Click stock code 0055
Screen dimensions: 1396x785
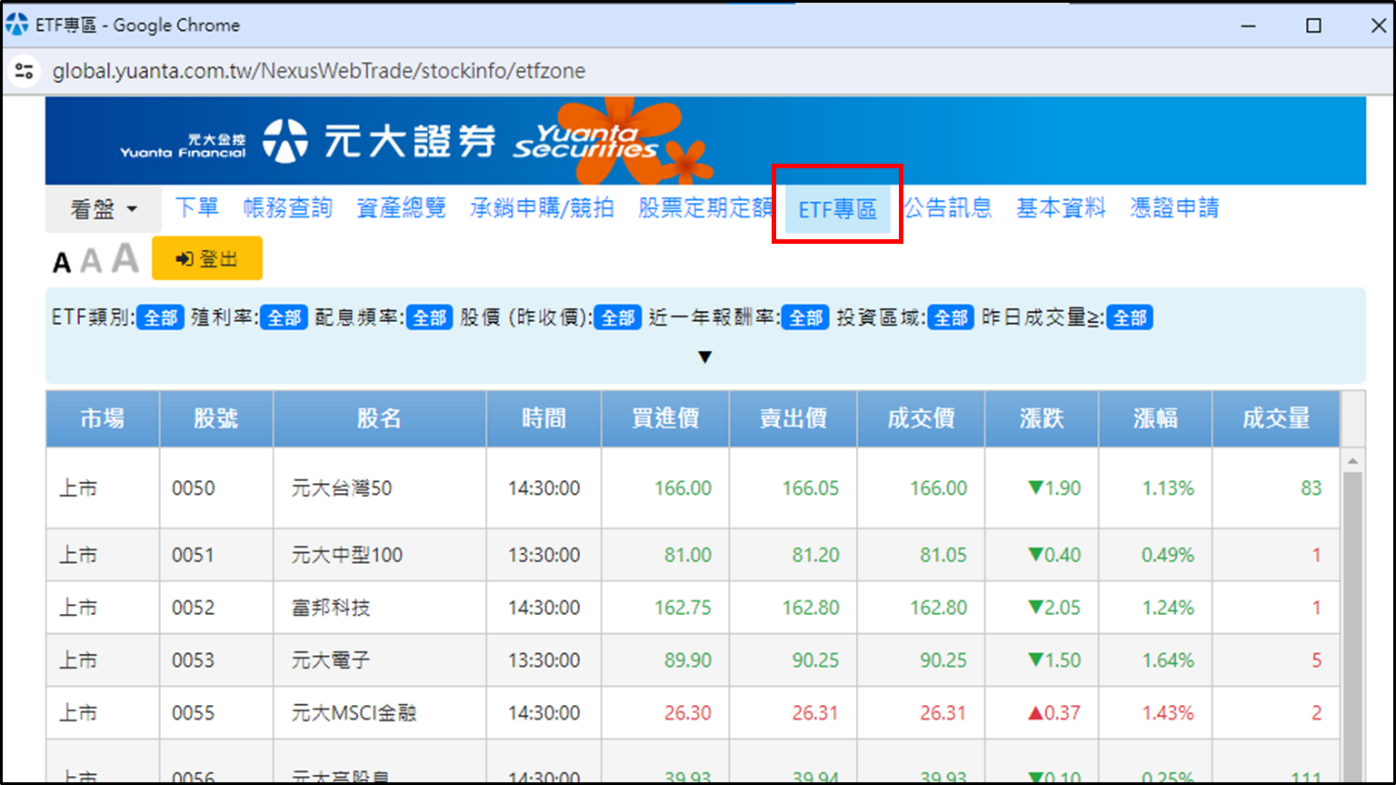tap(194, 714)
